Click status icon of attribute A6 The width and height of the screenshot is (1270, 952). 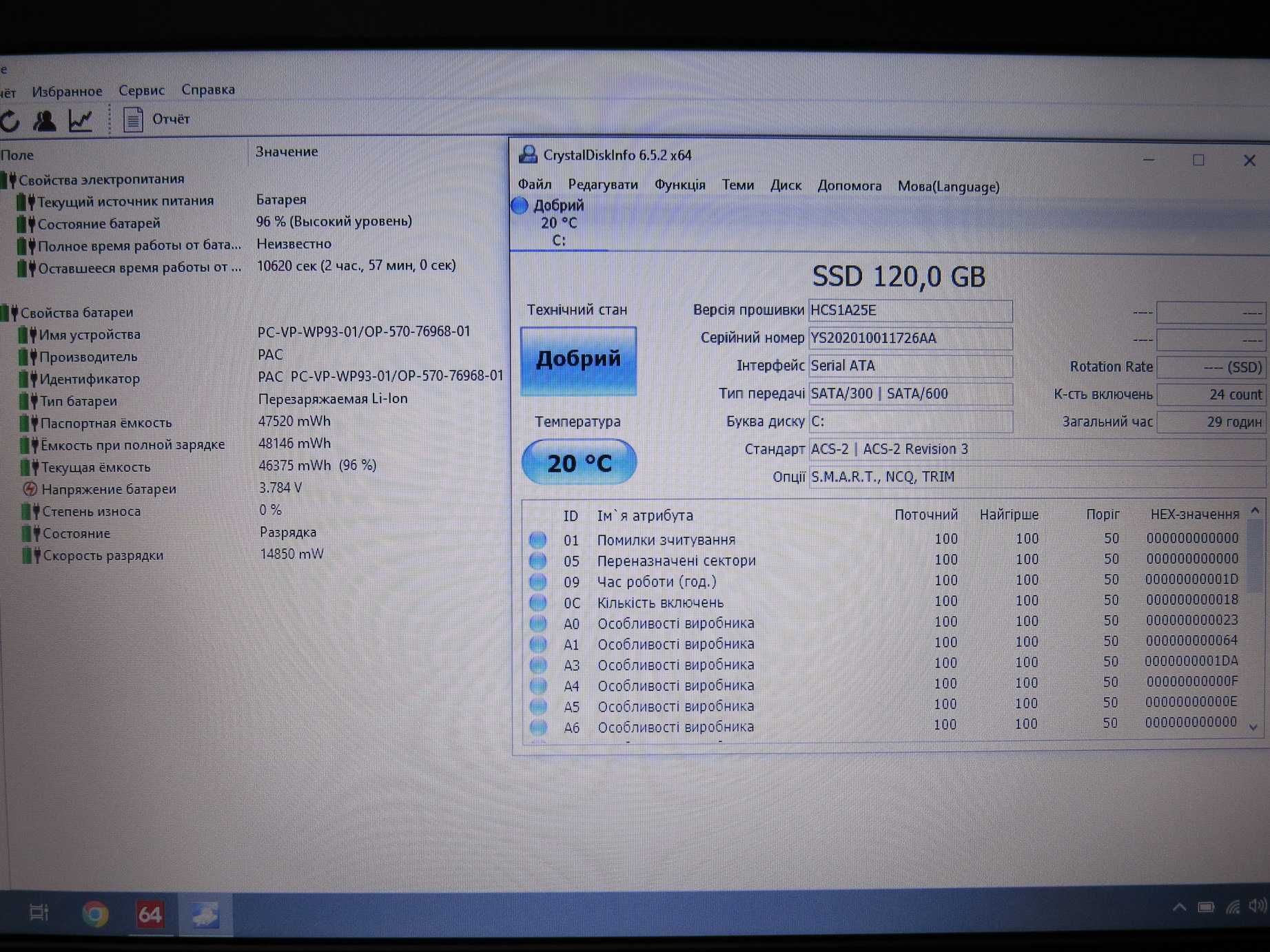538,727
